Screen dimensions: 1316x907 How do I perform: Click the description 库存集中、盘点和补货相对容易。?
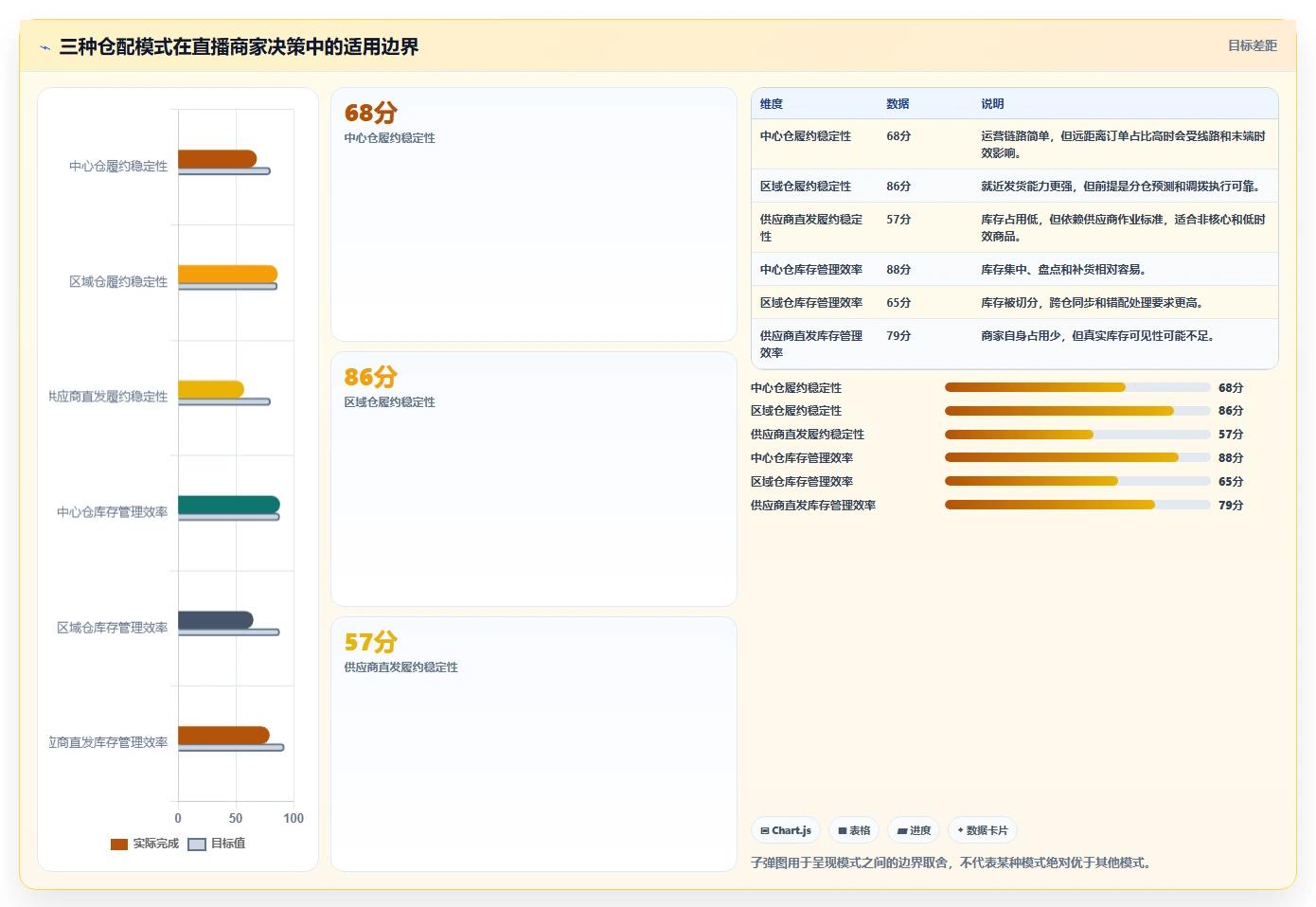[1066, 270]
